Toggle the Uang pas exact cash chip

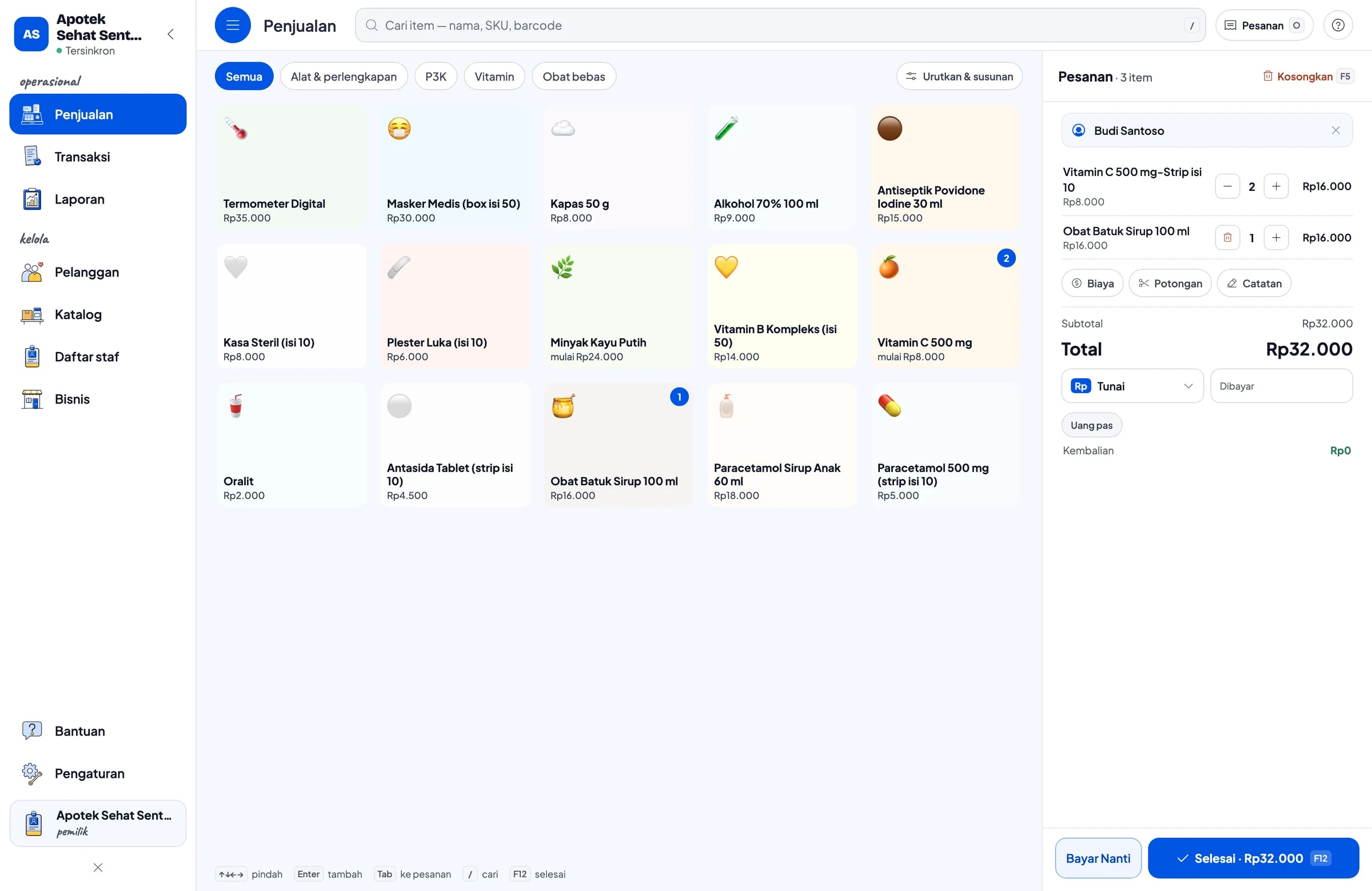coord(1091,425)
